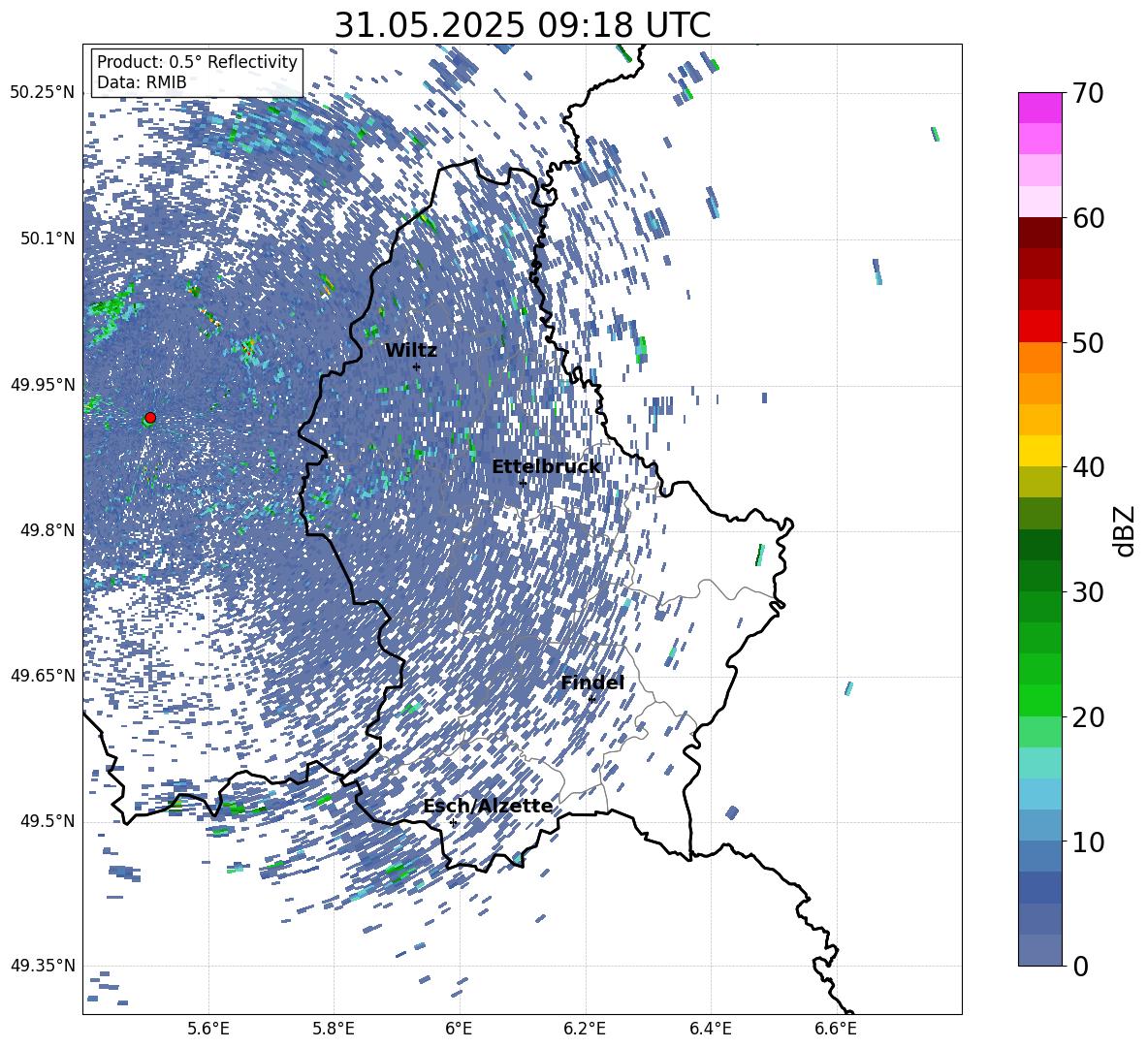The width and height of the screenshot is (1148, 1048).
Task: Click the 49.35°N latitude label
Action: pos(43,966)
